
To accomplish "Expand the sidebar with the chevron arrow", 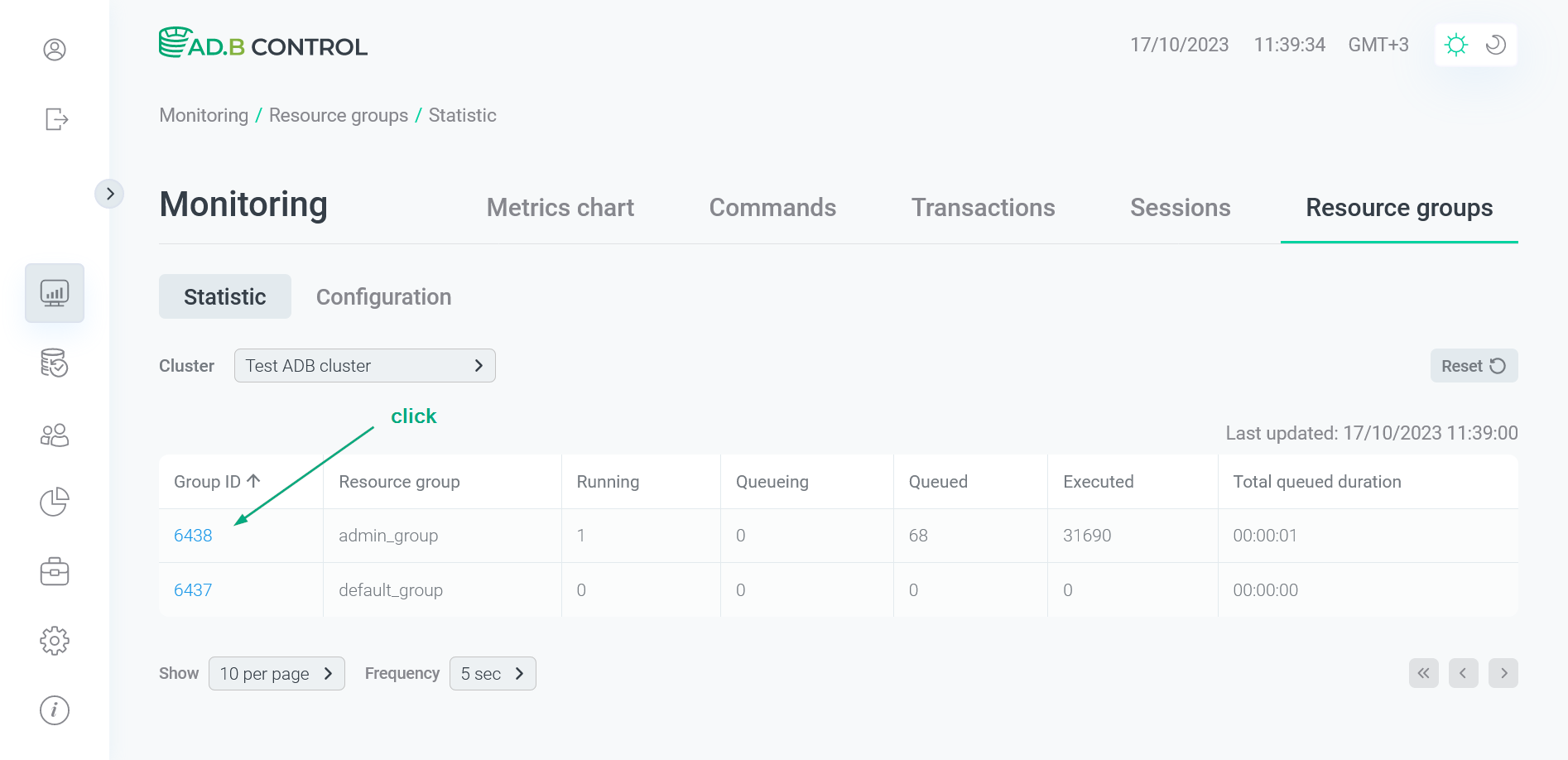I will [x=110, y=193].
